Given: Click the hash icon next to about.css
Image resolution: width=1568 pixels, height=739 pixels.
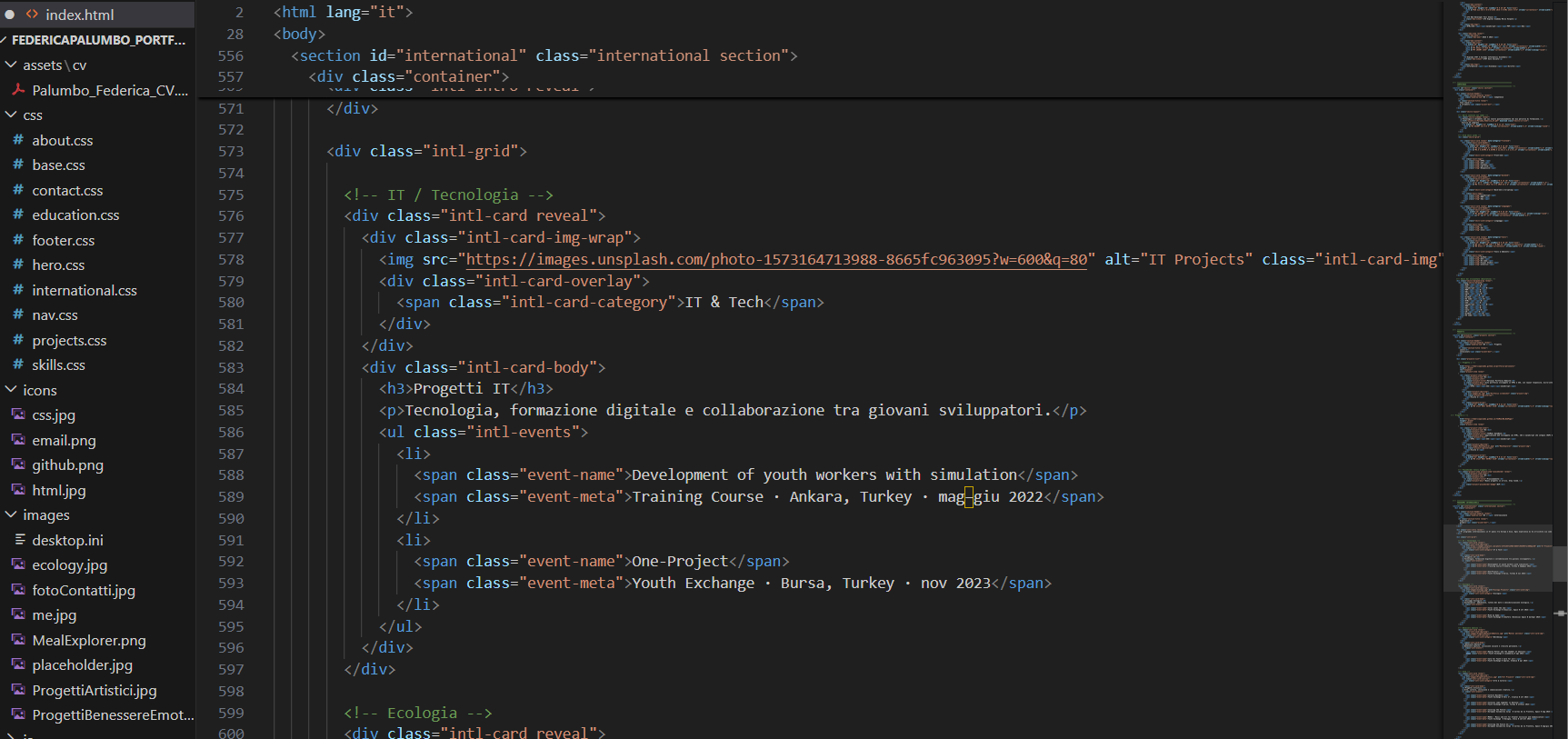Looking at the screenshot, I should pos(18,140).
